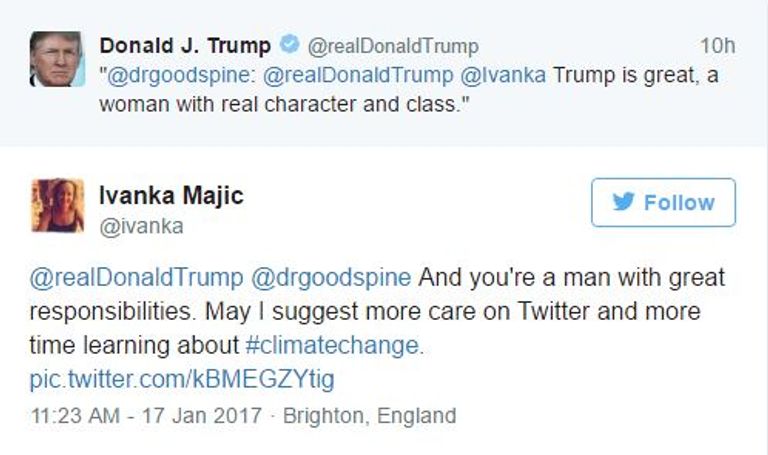Open the Donald J. Trump display name
Viewport: 768px width, 455px height.
tap(185, 46)
